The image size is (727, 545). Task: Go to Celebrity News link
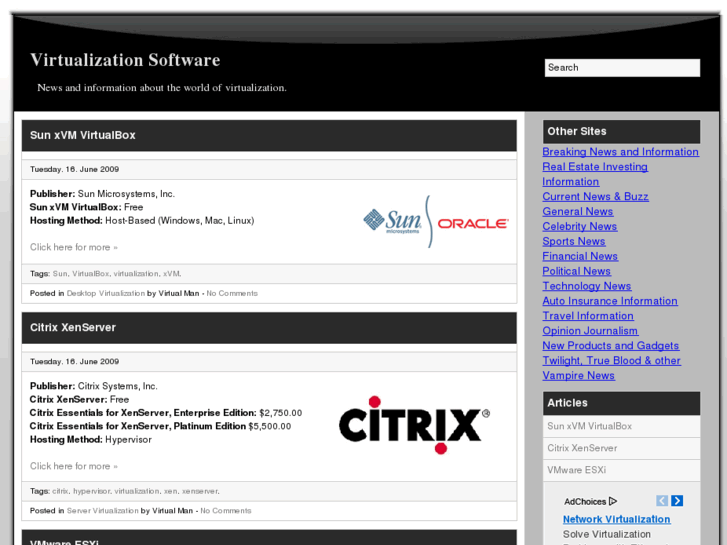click(x=580, y=226)
